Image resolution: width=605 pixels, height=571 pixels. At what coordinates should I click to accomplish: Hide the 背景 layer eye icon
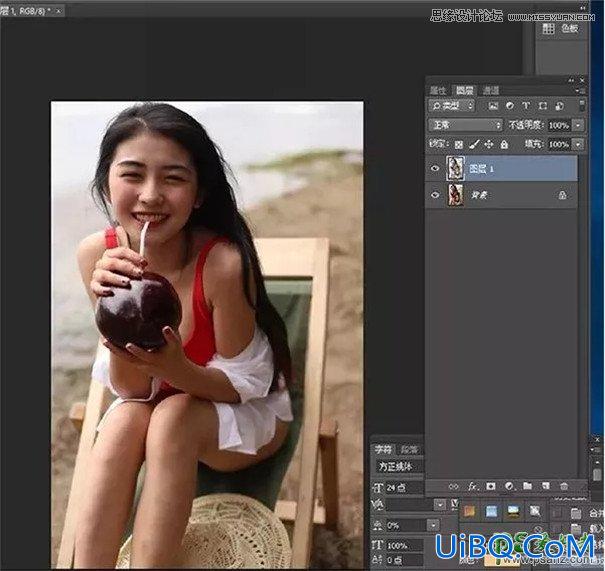pos(435,195)
